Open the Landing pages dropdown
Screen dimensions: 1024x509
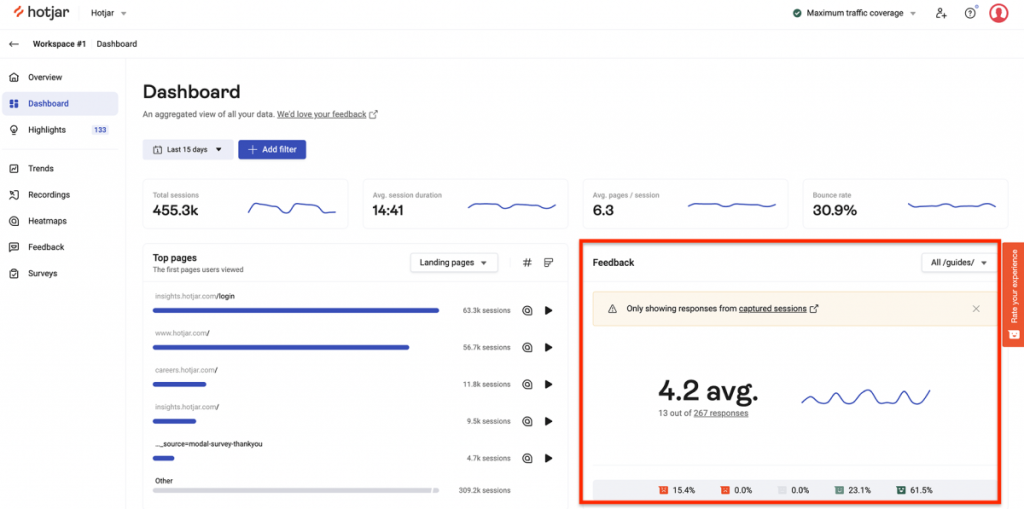[x=454, y=263]
